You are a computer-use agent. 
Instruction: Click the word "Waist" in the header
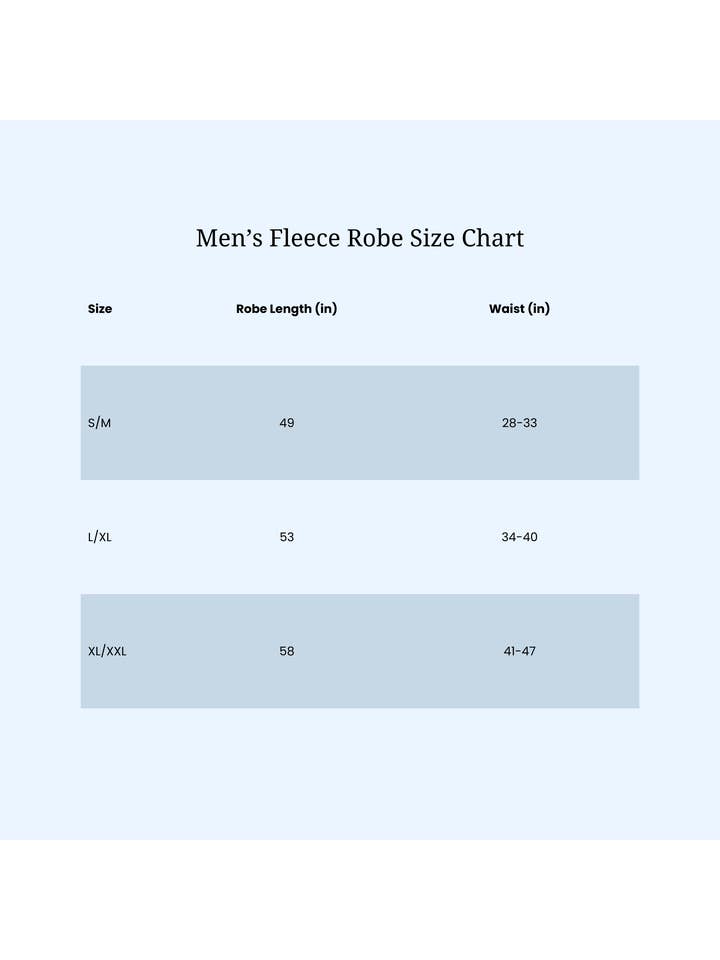507,309
